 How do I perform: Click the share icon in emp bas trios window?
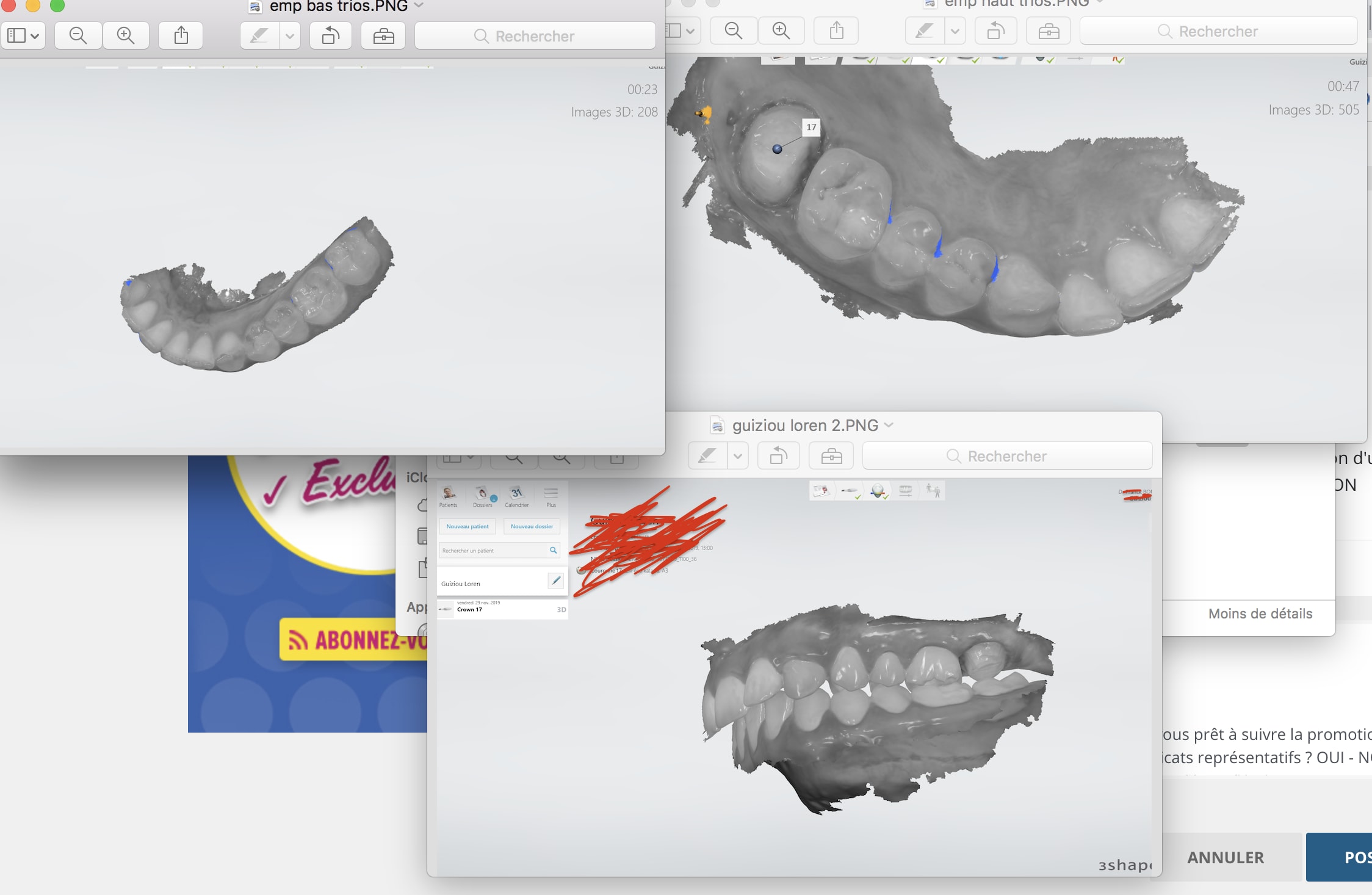click(x=181, y=35)
